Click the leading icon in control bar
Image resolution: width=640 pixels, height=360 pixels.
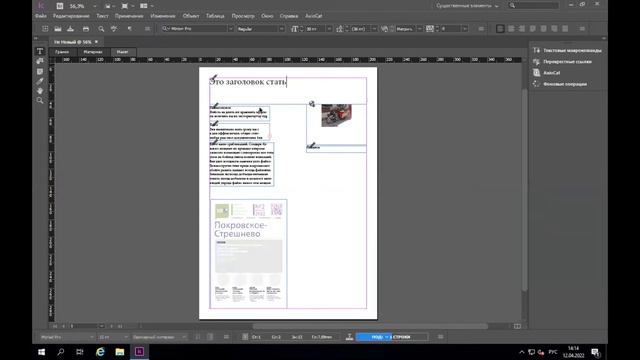(x=340, y=29)
